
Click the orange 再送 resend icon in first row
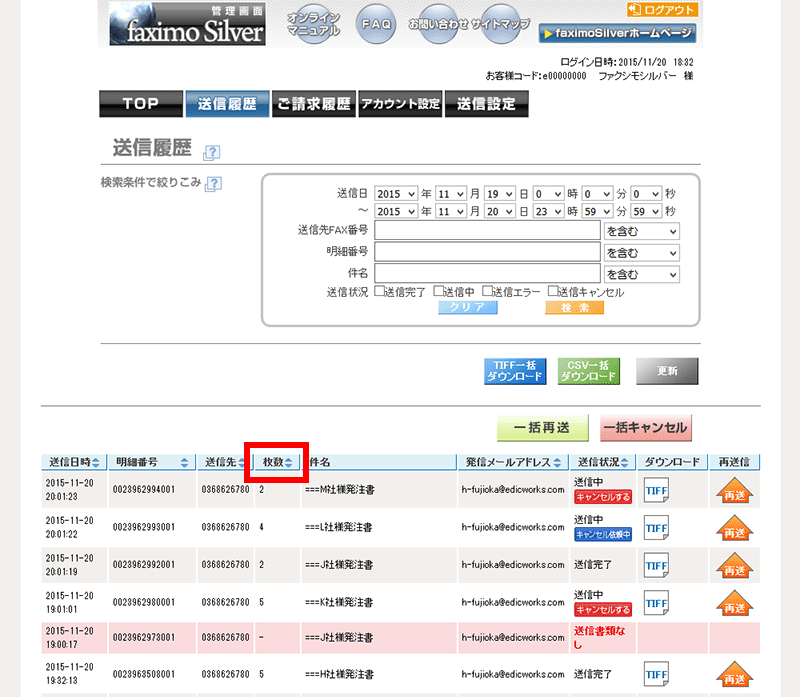tap(734, 491)
